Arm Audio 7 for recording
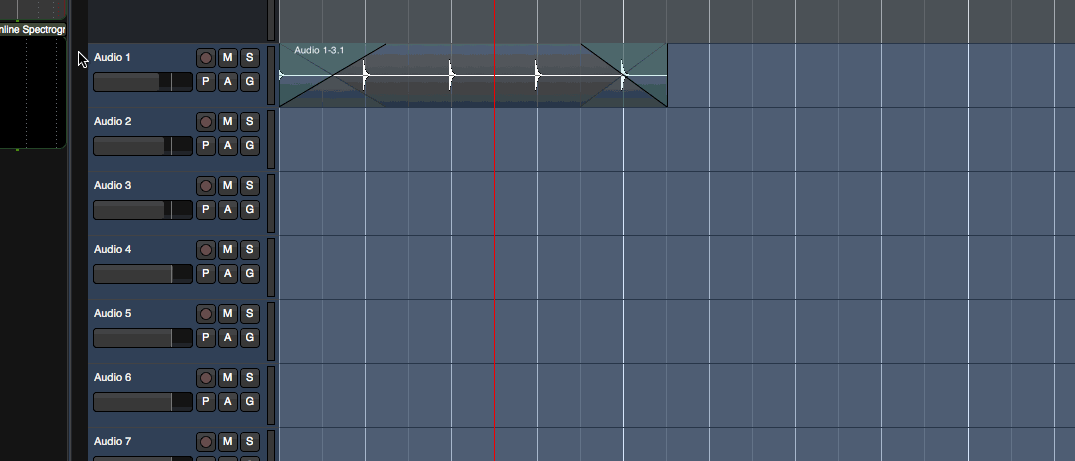Viewport: 1075px width, 461px height. (206, 442)
